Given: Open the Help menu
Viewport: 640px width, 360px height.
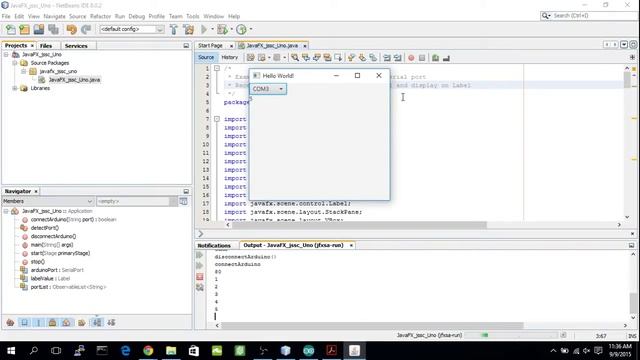Looking at the screenshot, I should (234, 16).
